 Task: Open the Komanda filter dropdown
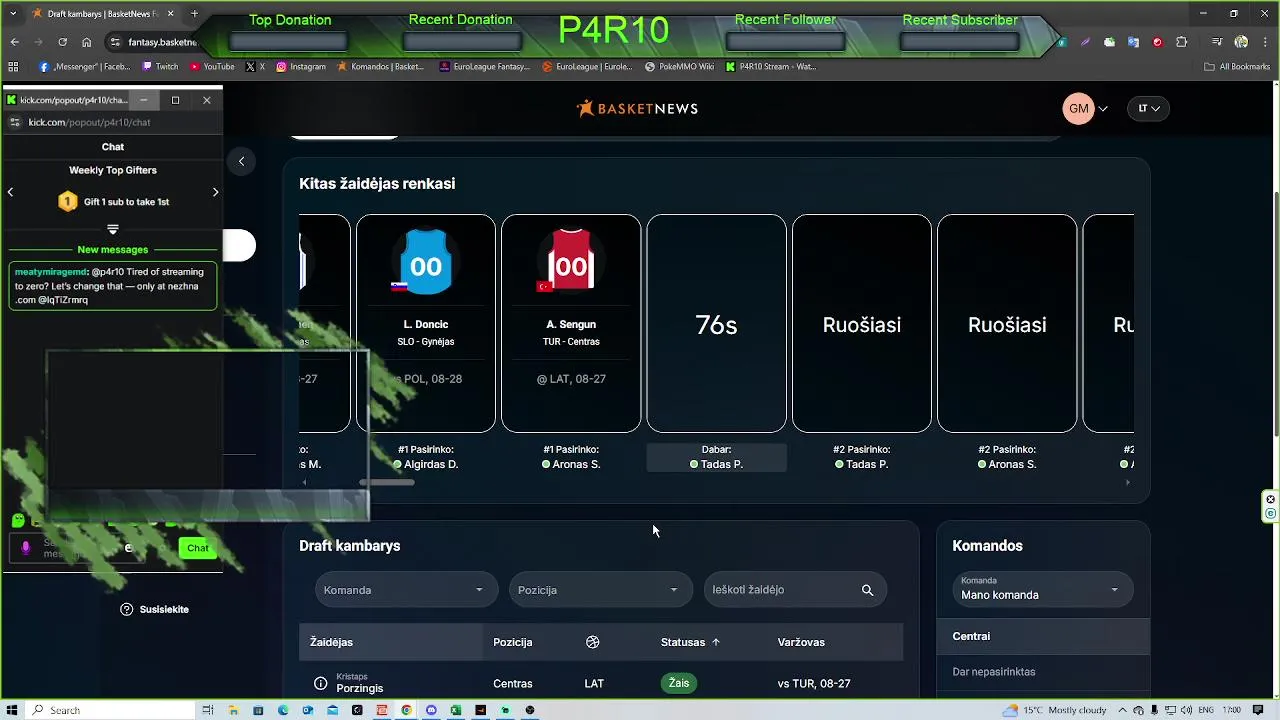[406, 590]
